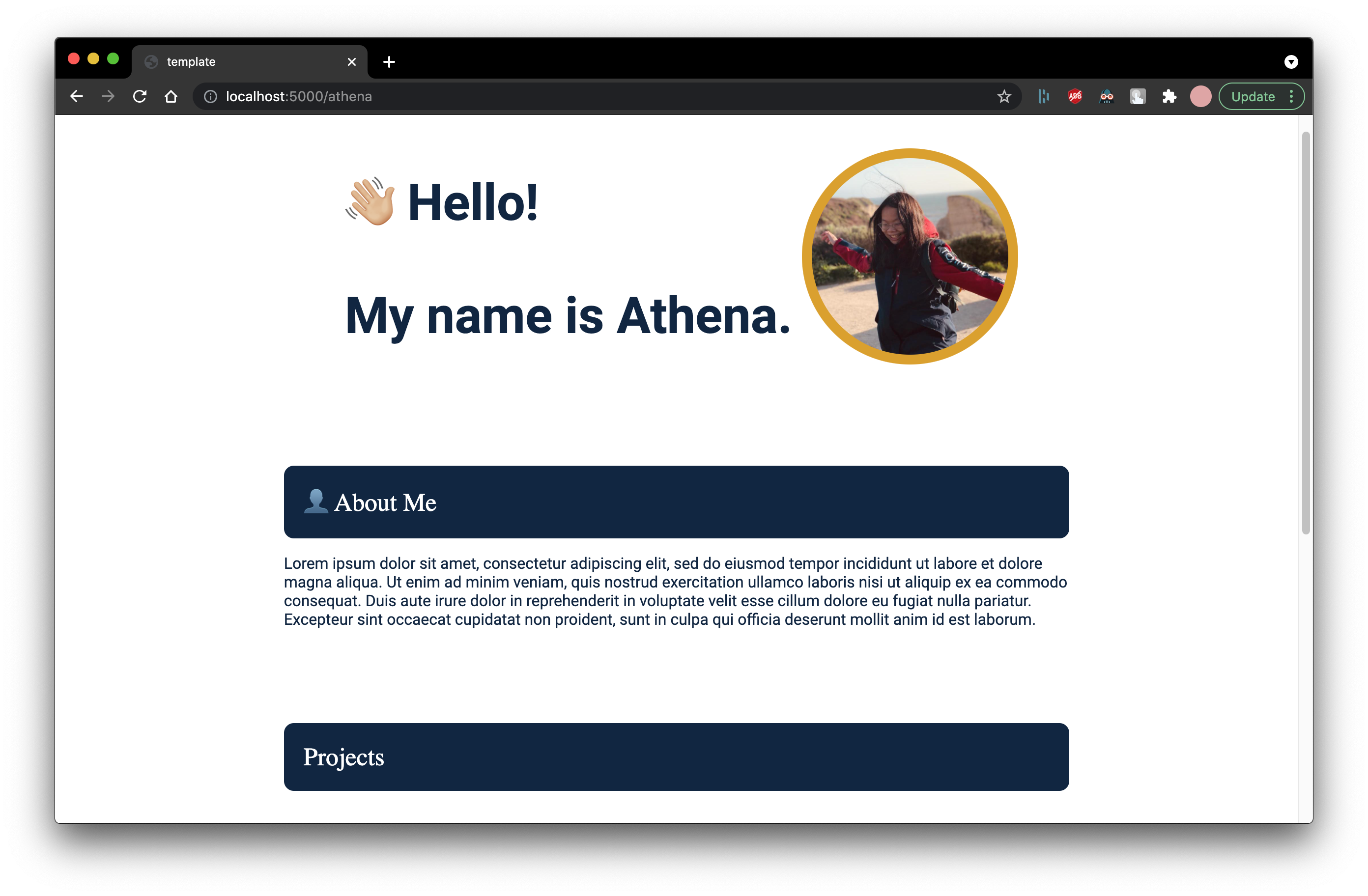Click the forward navigation arrow
1368x896 pixels.
point(108,97)
